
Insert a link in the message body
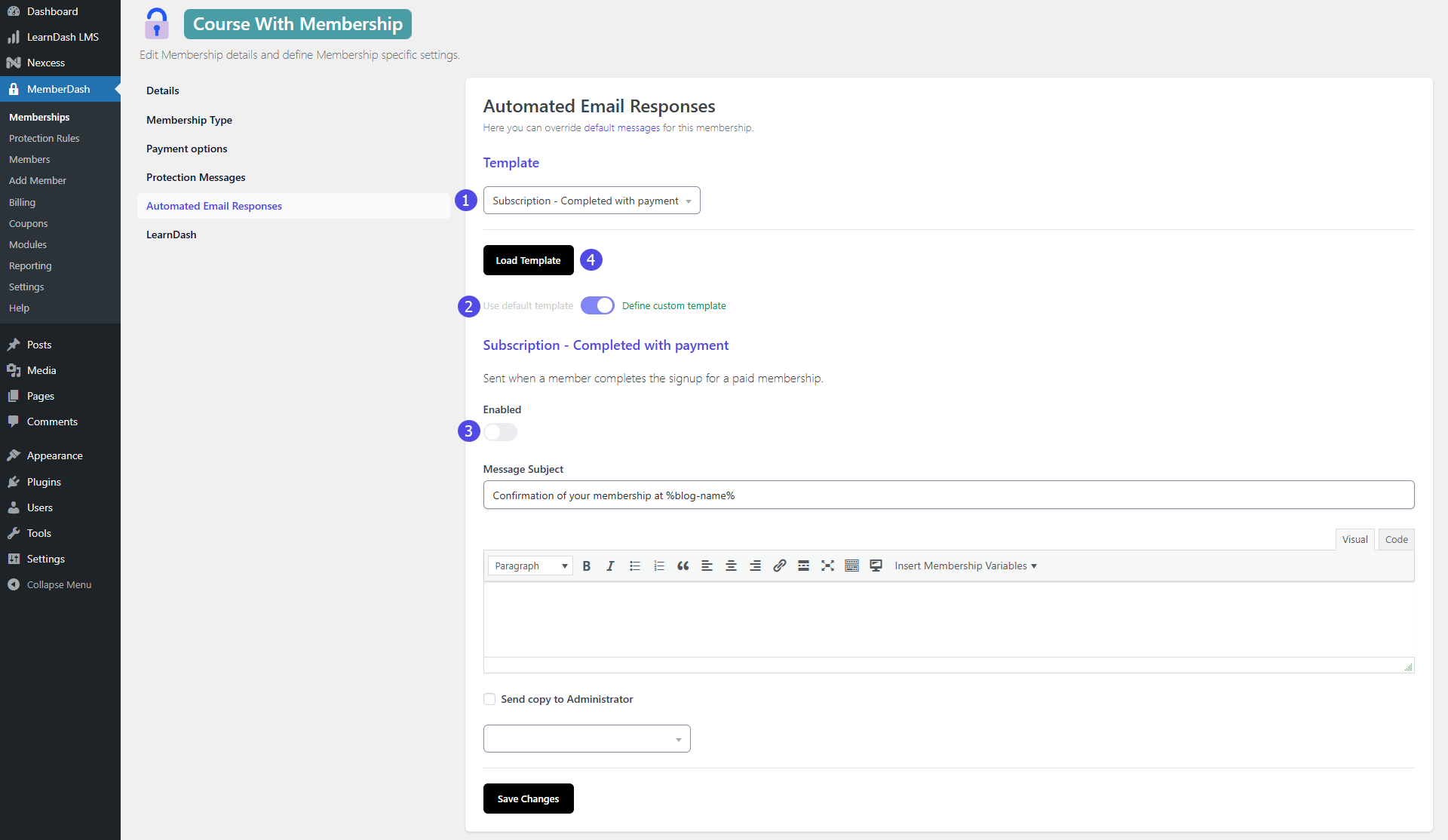[x=779, y=566]
